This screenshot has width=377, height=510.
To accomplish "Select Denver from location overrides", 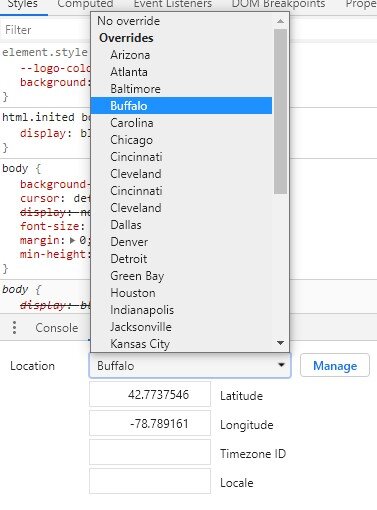I will tap(181, 242).
